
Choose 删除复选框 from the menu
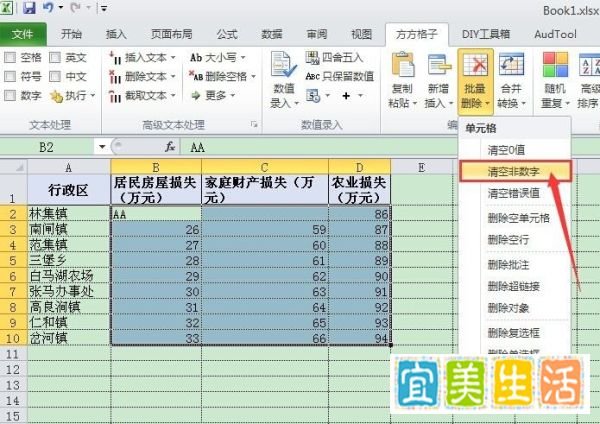click(x=515, y=333)
